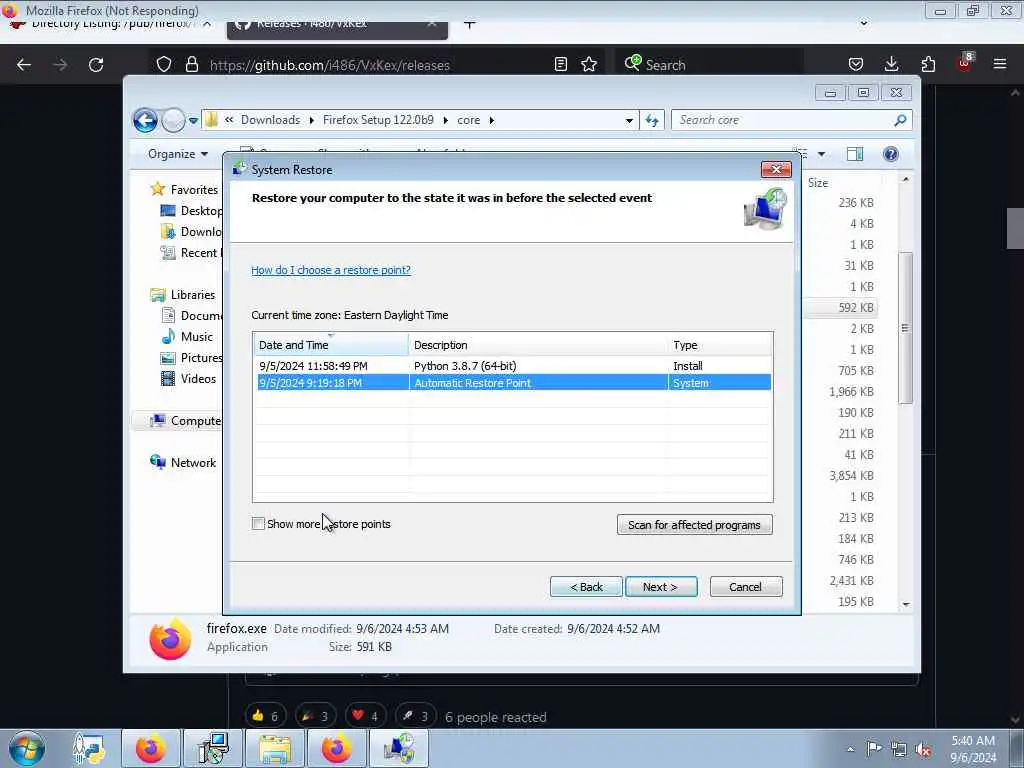The height and width of the screenshot is (768, 1024).
Task: Open 'How do I choose a restore point?' link
Action: (x=331, y=270)
